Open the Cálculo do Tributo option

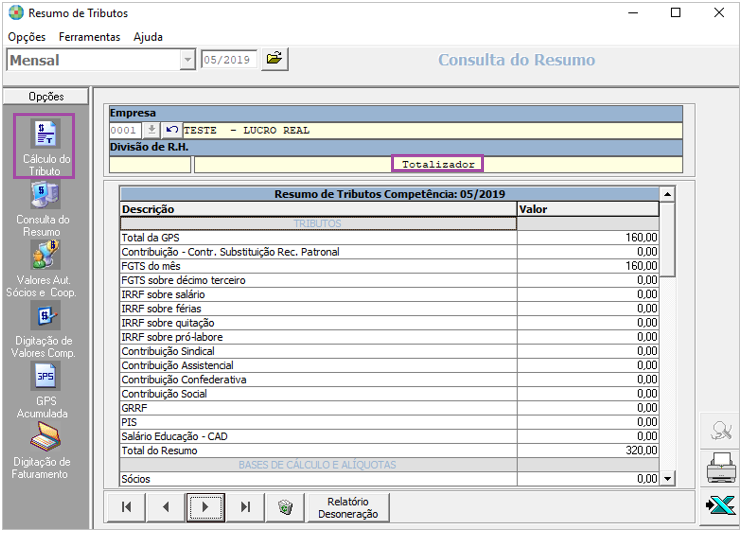point(44,146)
